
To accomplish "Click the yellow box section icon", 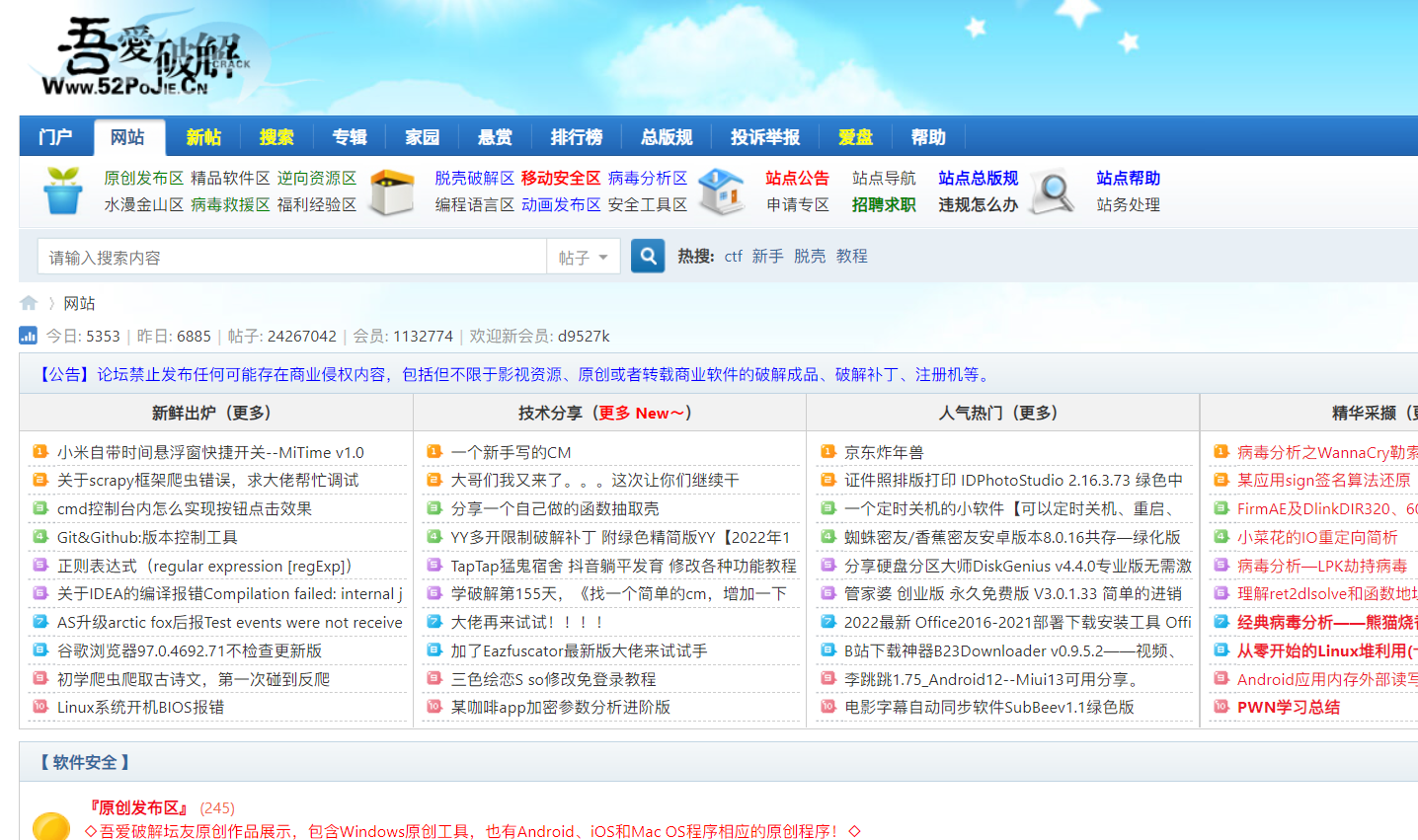I will click(x=392, y=191).
